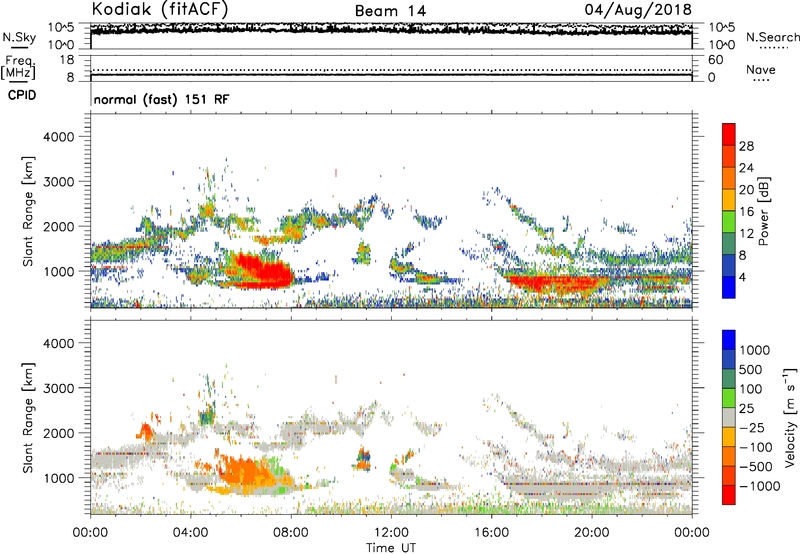Screen dimensions: 800x554
Task: Click the "4" power colorbar value
Action: (743, 277)
